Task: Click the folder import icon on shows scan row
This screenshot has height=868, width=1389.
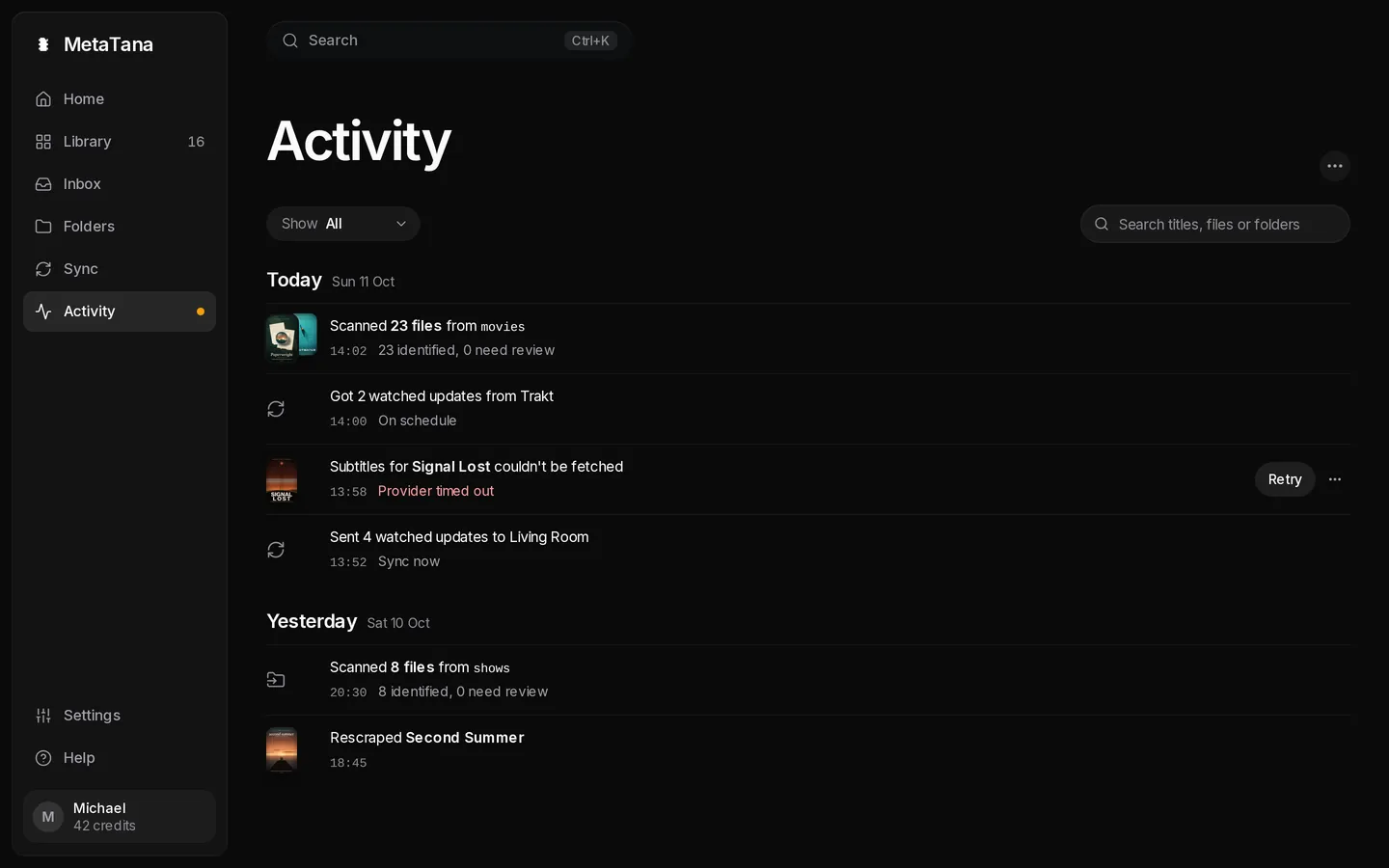Action: pos(276,680)
